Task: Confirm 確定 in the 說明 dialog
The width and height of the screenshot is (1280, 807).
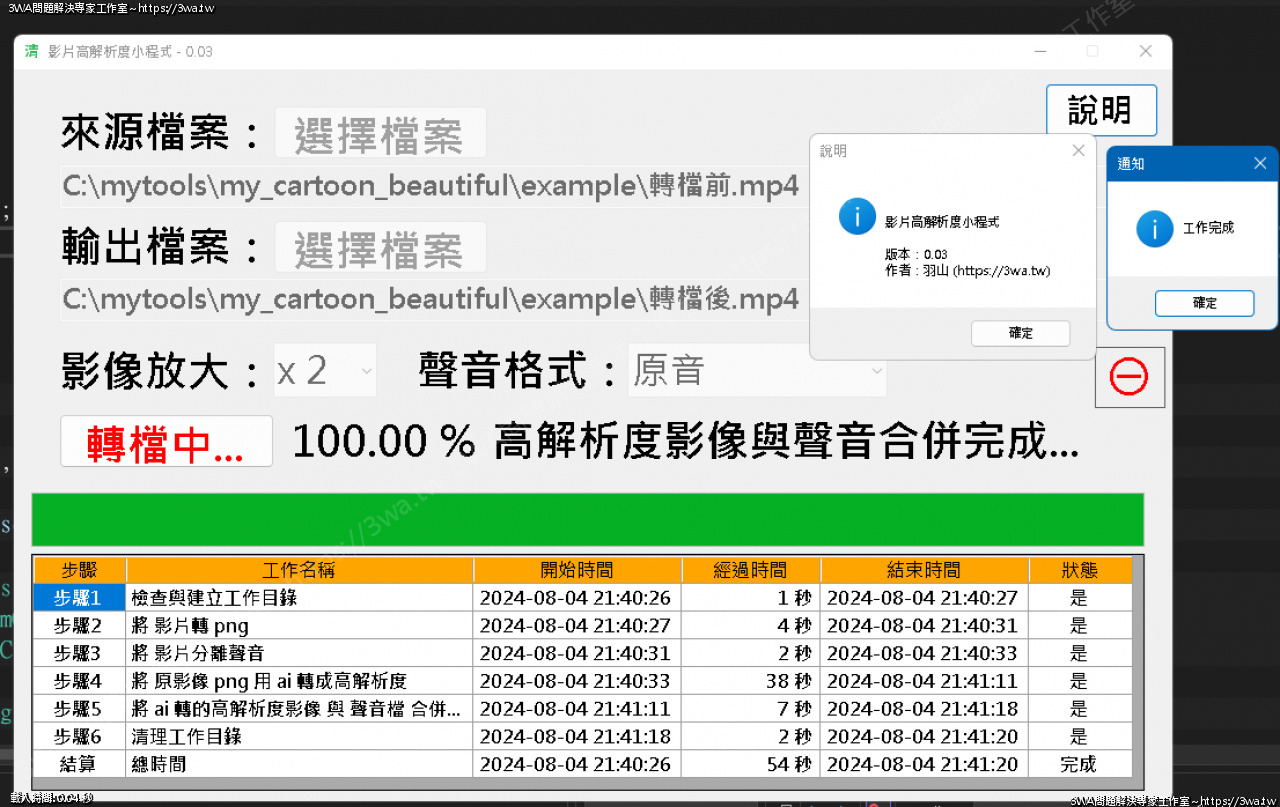Action: pyautogui.click(x=1020, y=333)
